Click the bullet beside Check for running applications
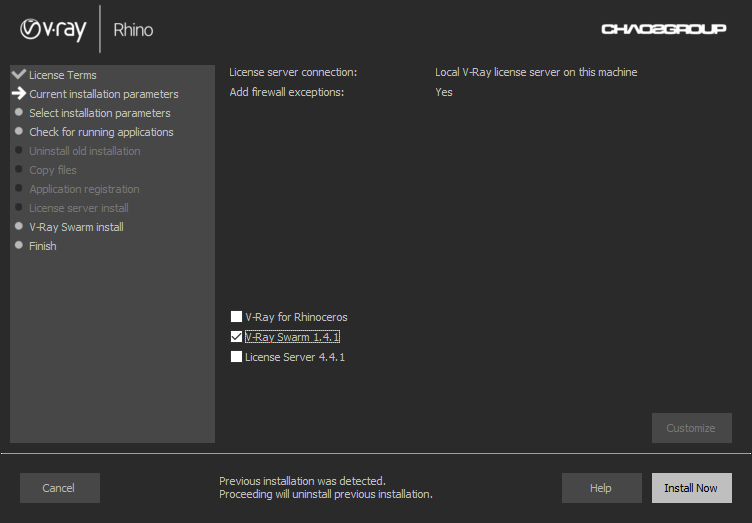The height and width of the screenshot is (523, 752). coord(19,131)
